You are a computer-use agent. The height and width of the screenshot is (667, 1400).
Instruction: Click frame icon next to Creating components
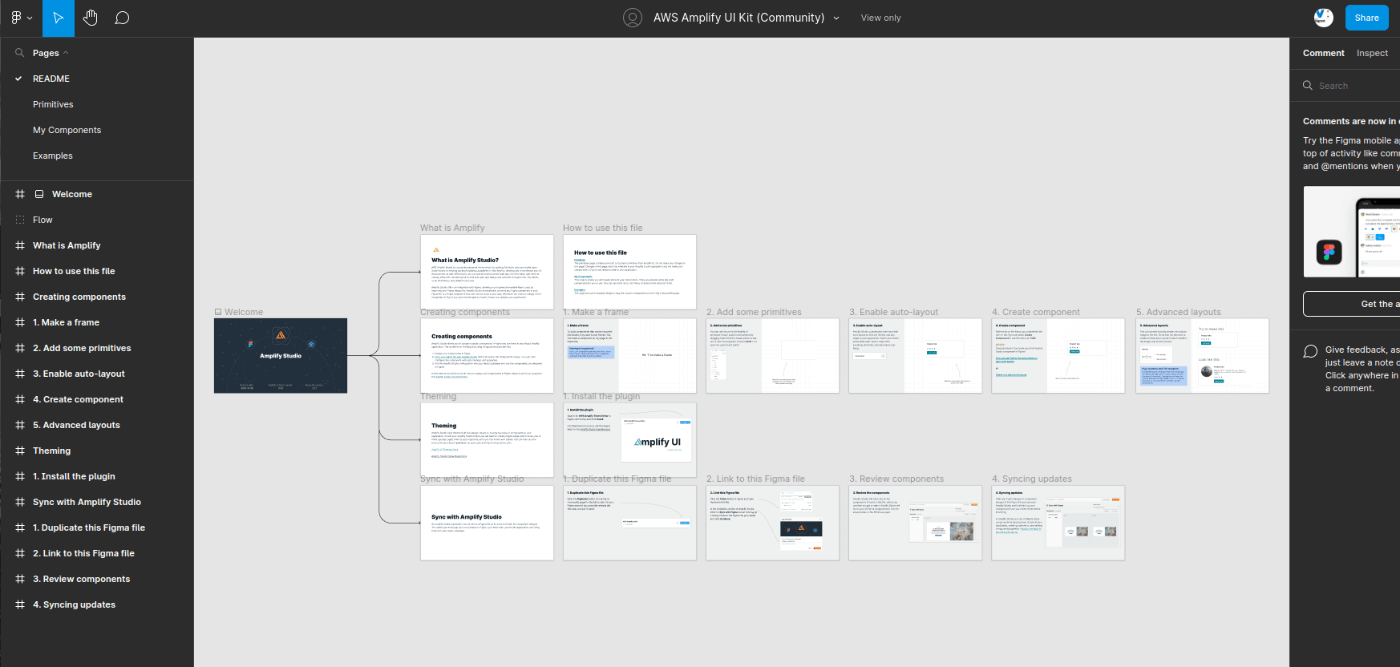coord(19,297)
